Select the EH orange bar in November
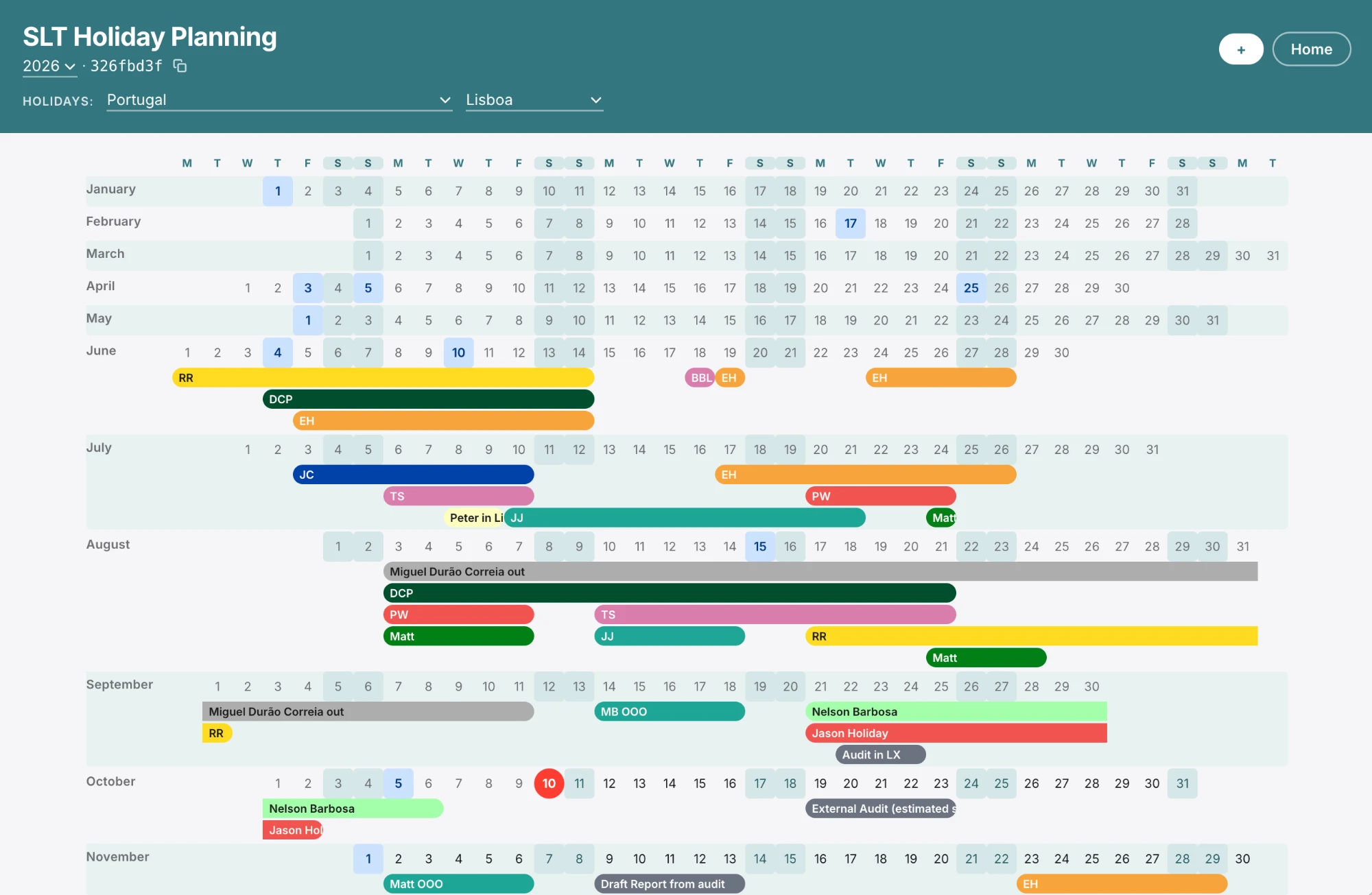The height and width of the screenshot is (895, 1372). point(1122,884)
